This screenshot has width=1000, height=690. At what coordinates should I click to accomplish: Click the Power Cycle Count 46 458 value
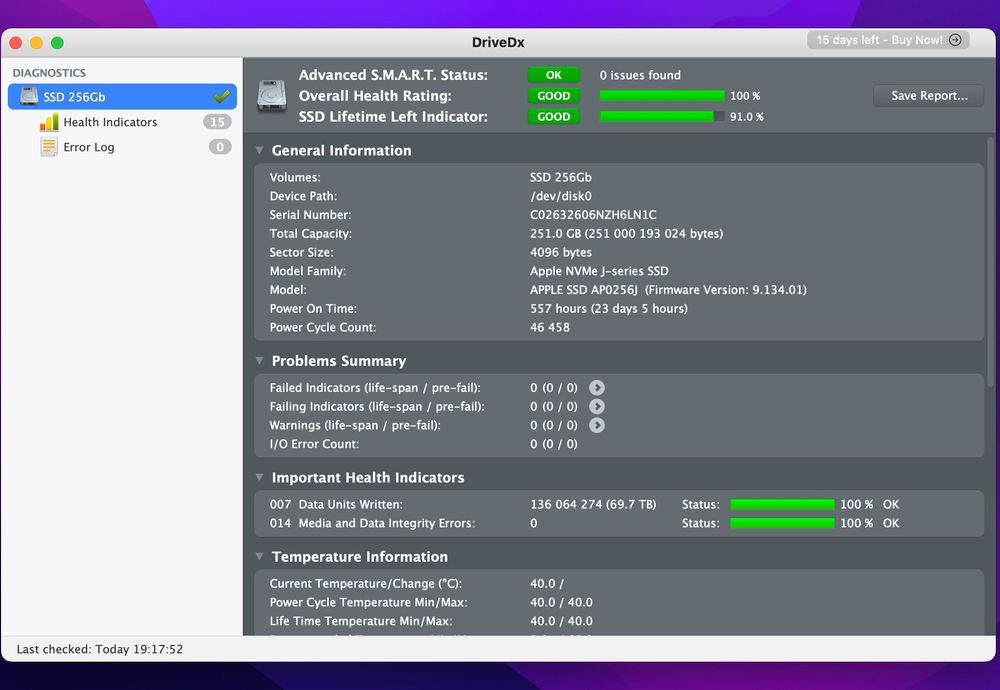coord(550,327)
